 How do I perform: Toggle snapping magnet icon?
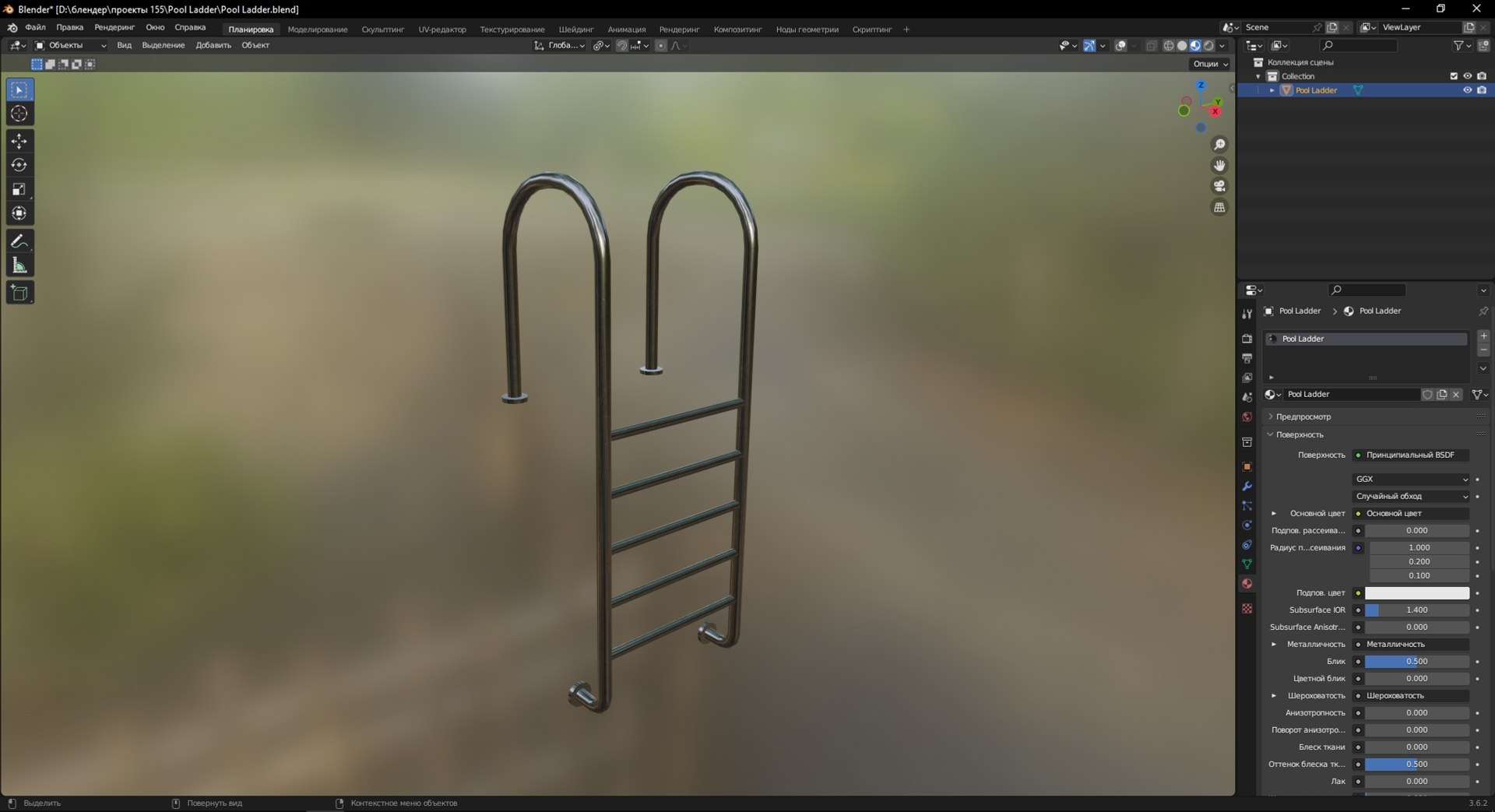click(621, 46)
